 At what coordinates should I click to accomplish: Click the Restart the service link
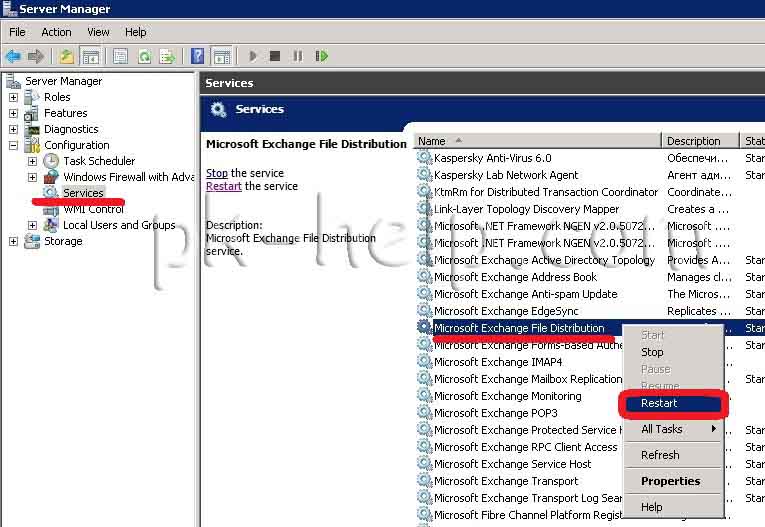223,186
